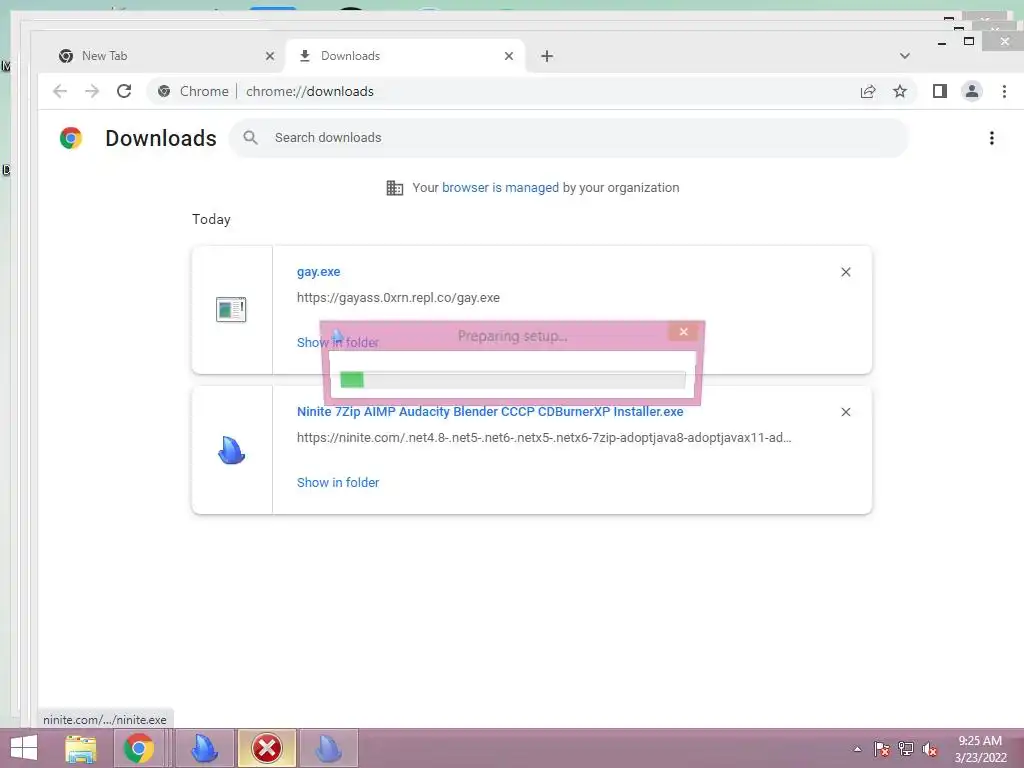Open File Explorer from the taskbar
Image resolution: width=1024 pixels, height=768 pixels.
tap(80, 748)
